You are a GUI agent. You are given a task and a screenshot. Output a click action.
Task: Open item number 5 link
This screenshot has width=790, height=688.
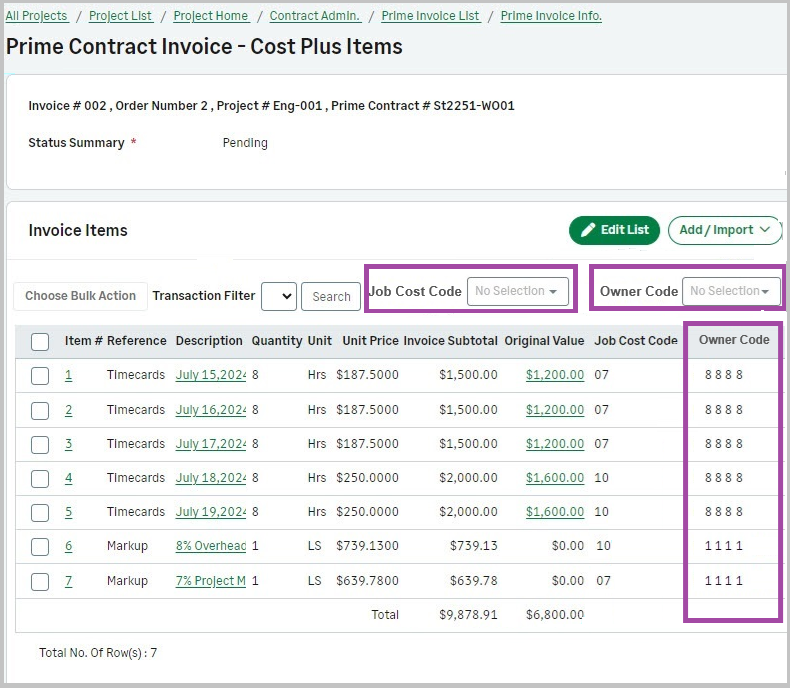69,512
